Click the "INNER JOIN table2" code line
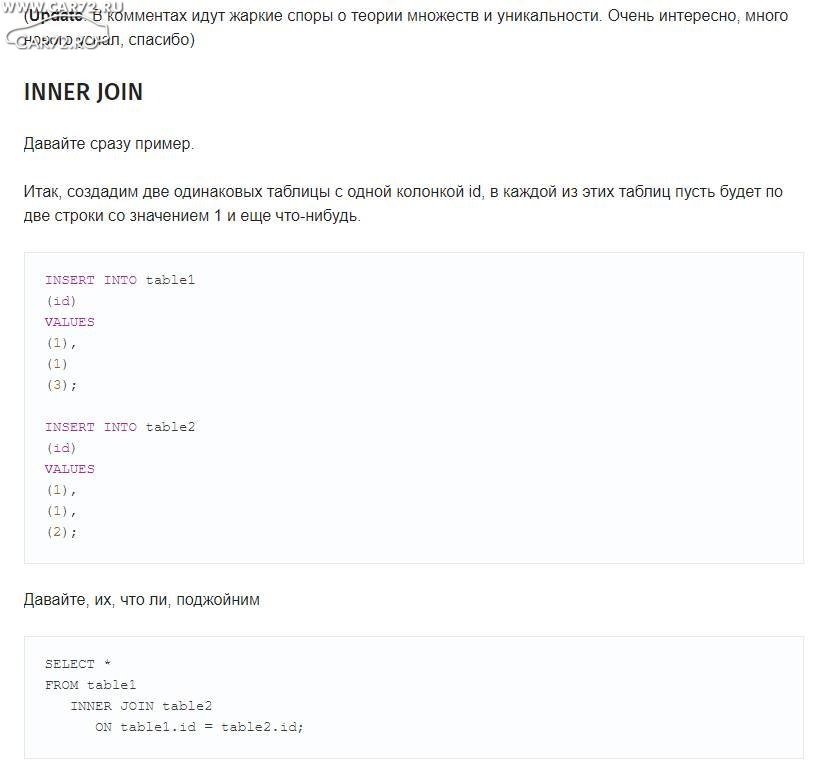Viewport: 818px width, 768px height. point(141,706)
